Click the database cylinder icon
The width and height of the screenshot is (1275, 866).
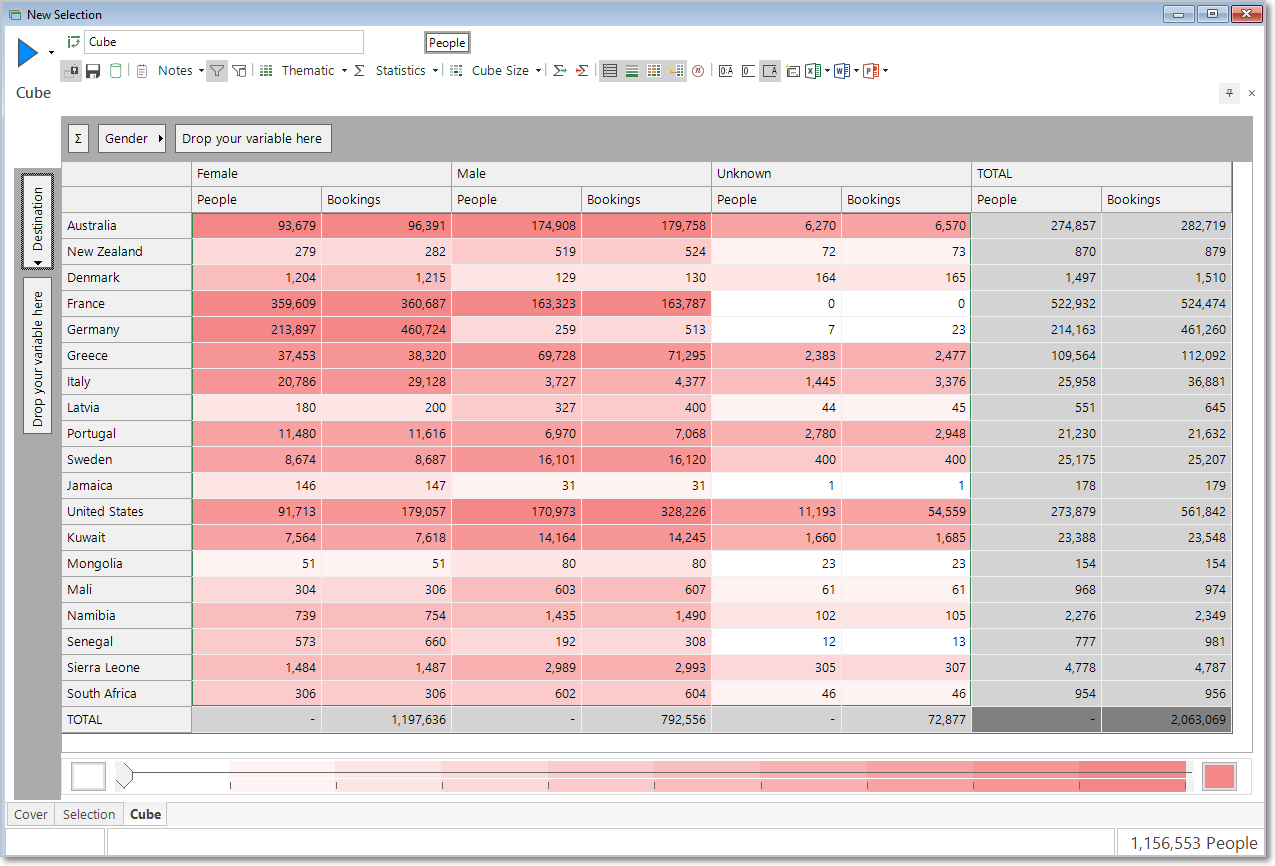coord(116,71)
